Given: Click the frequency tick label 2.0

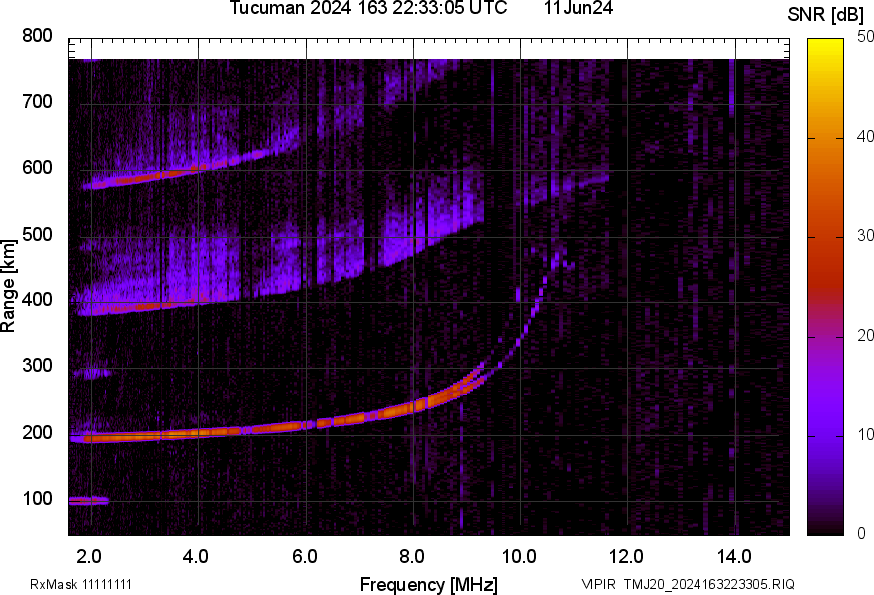Looking at the screenshot, I should coord(88,557).
